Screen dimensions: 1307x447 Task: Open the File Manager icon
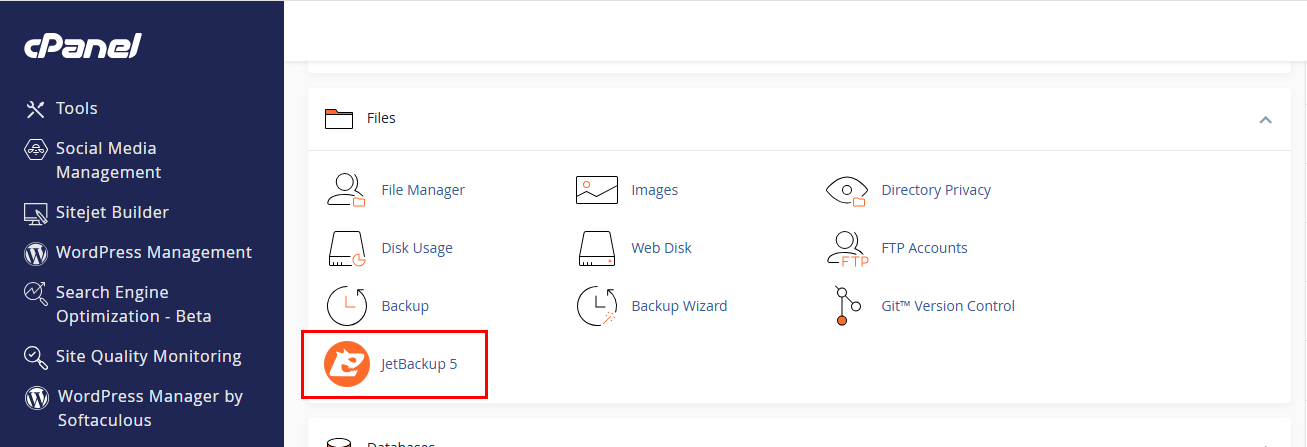346,190
